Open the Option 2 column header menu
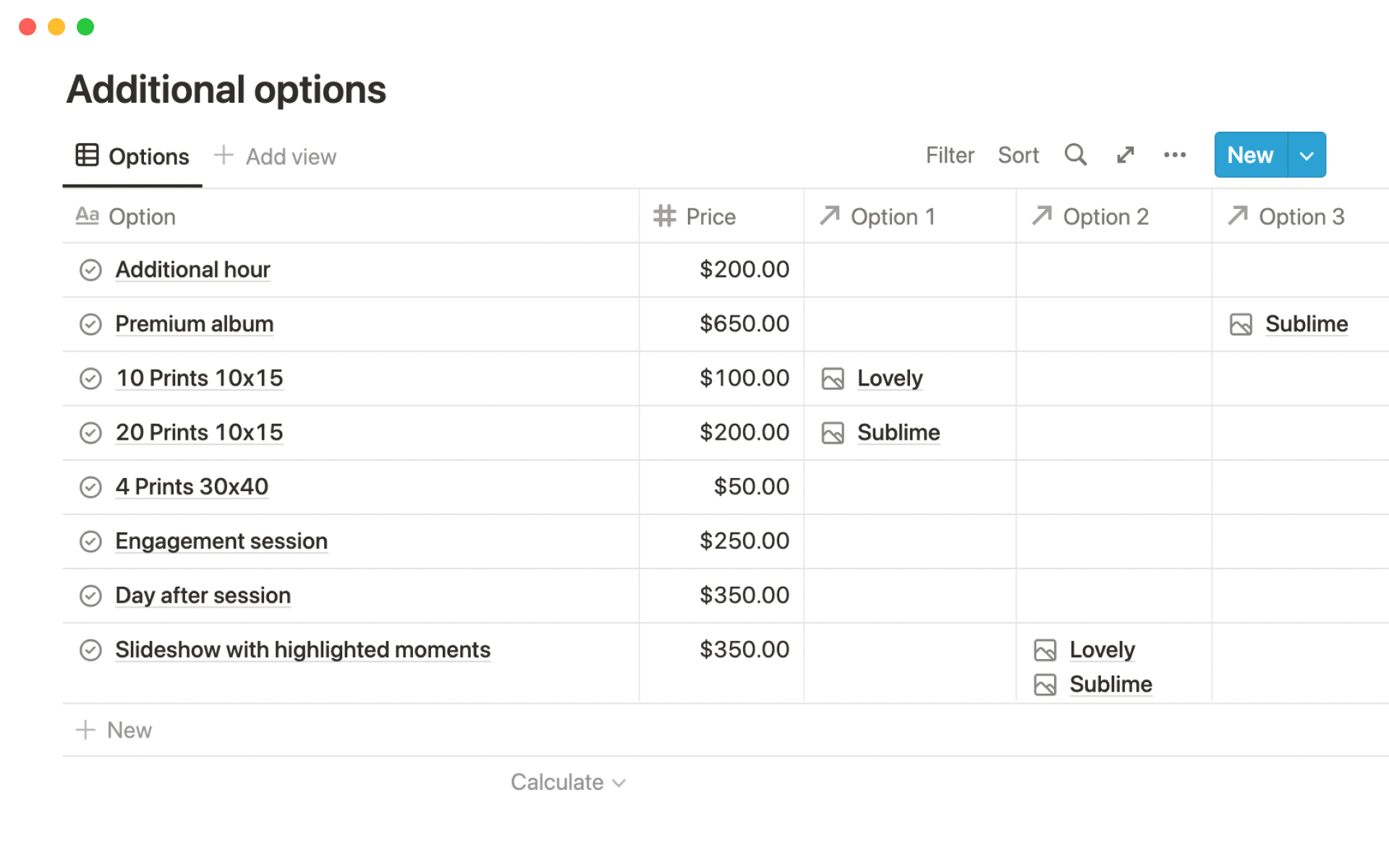Screen dimensions: 1389x868 click(x=1105, y=216)
